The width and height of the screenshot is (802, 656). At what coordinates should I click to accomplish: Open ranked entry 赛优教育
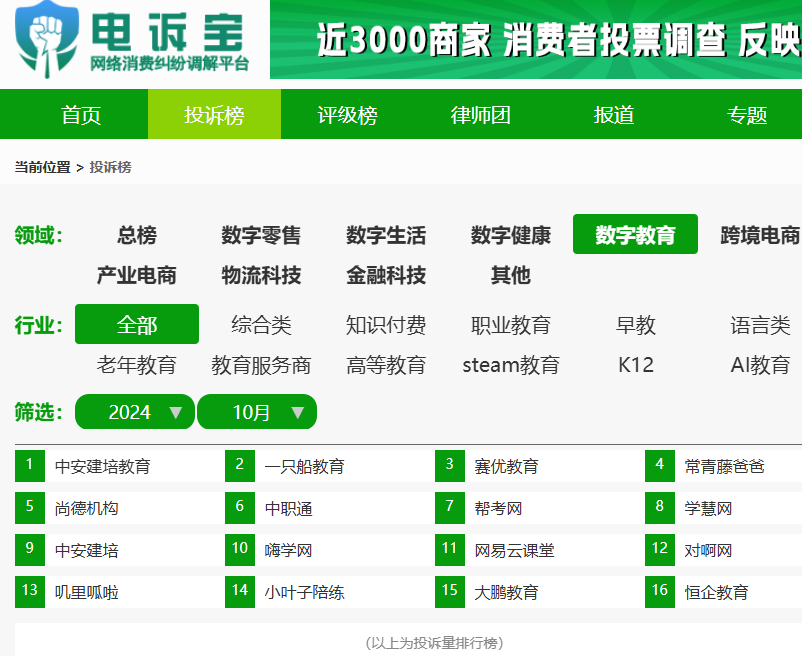click(x=506, y=466)
